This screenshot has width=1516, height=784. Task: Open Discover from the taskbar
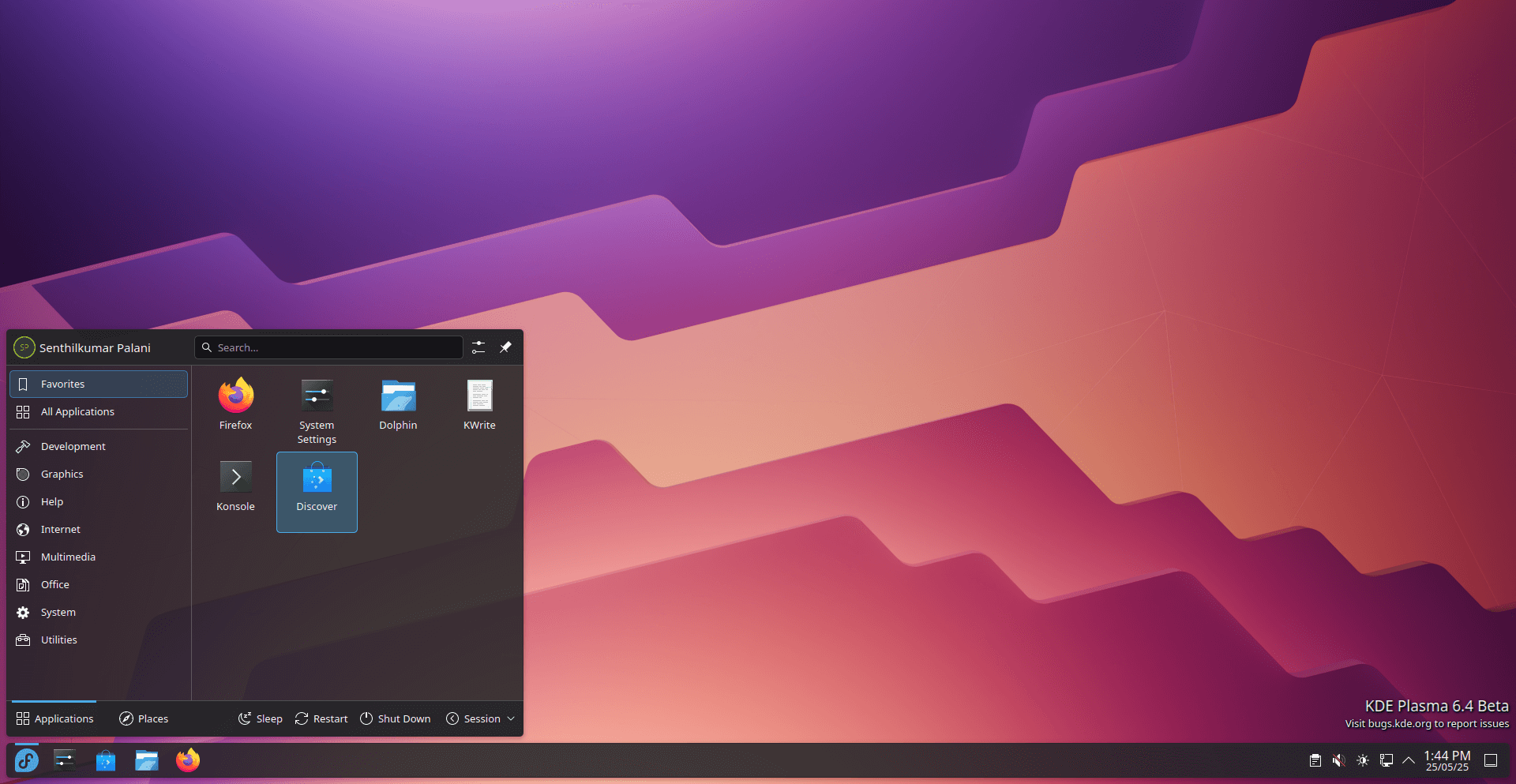pos(106,760)
